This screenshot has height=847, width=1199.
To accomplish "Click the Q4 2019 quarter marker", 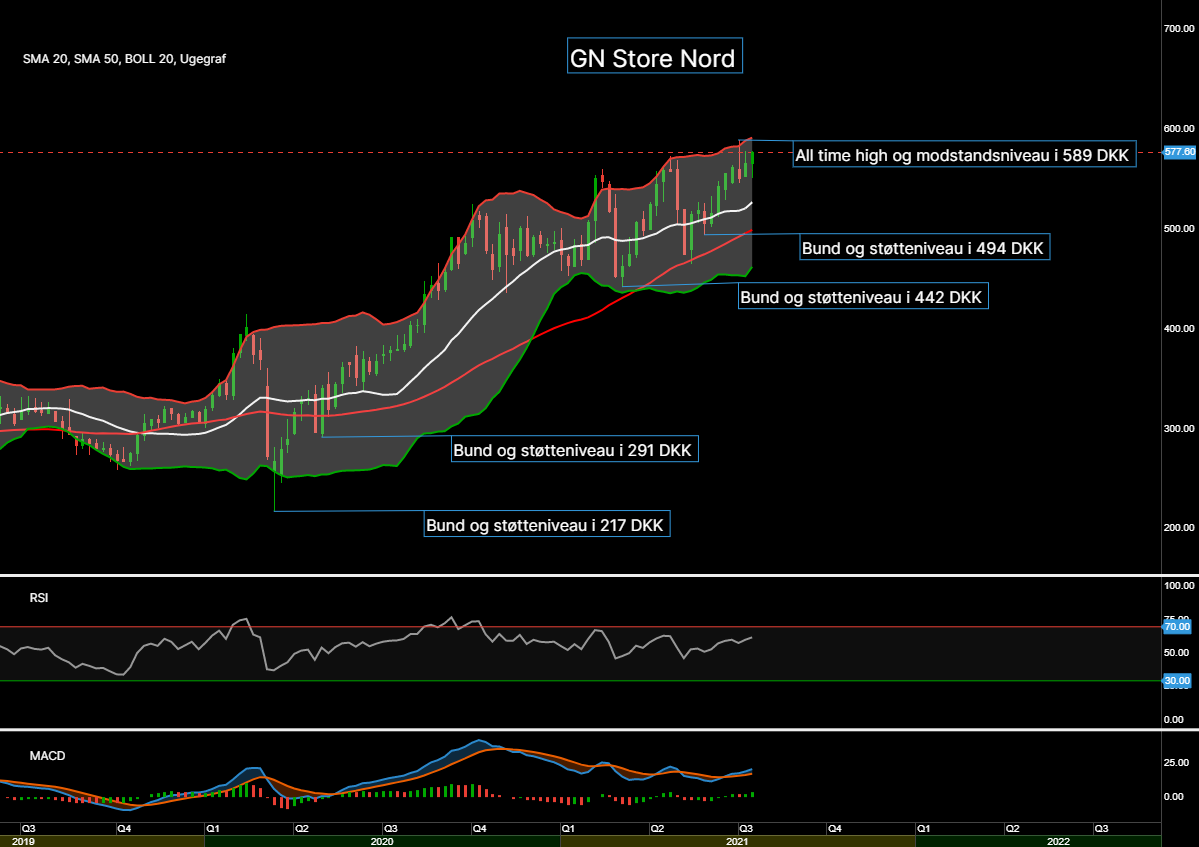I will (x=123, y=828).
